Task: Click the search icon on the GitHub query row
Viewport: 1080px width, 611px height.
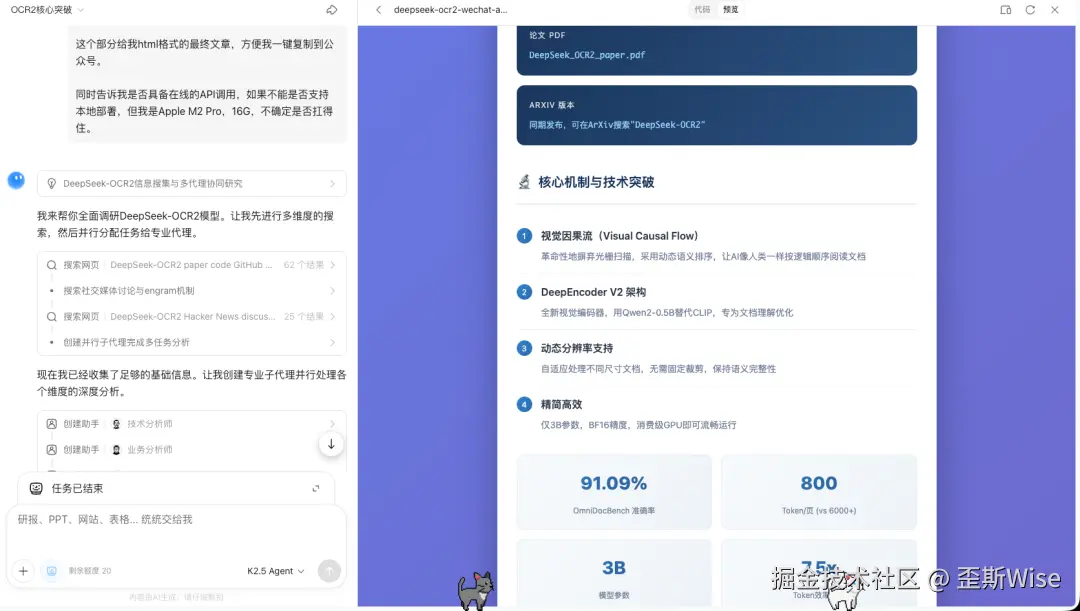Action: (52, 265)
